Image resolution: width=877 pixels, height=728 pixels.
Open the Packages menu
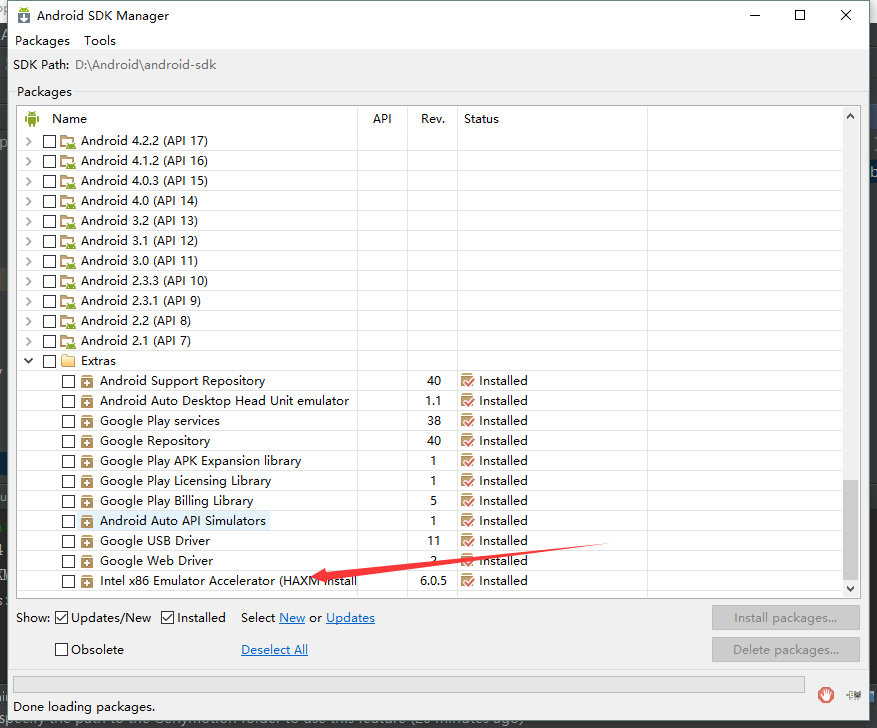coord(43,41)
